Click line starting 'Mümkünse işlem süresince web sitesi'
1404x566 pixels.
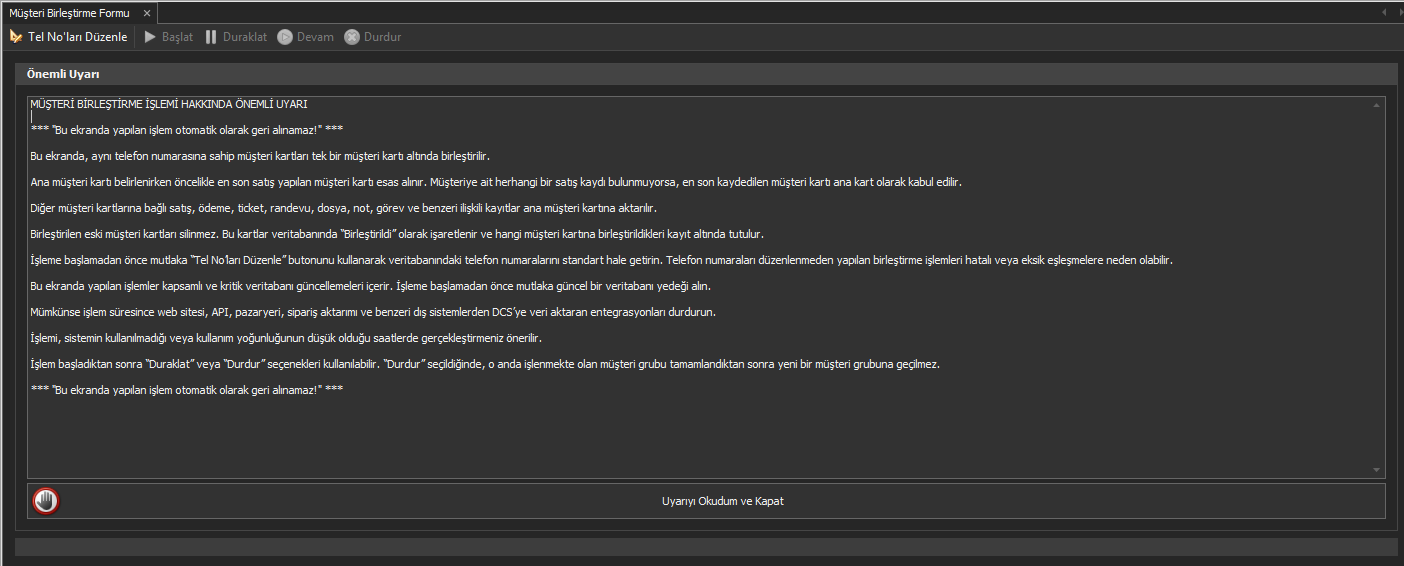coord(373,312)
